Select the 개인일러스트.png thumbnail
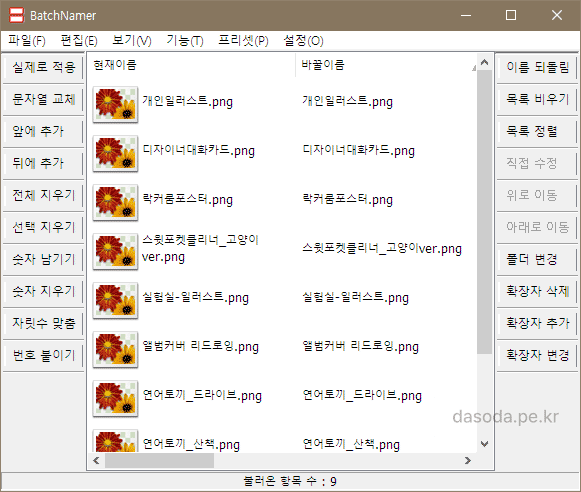This screenshot has width=581, height=492. click(115, 104)
